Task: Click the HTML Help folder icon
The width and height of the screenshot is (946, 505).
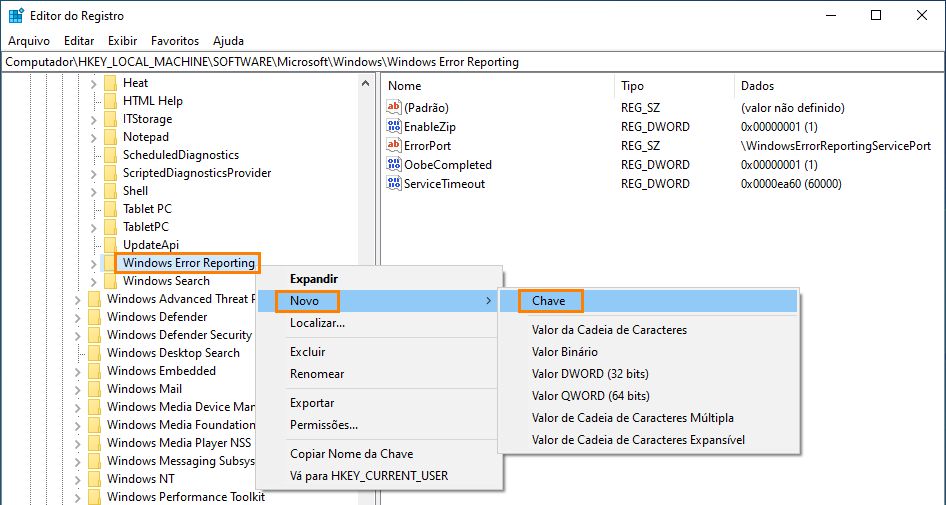Action: (110, 101)
